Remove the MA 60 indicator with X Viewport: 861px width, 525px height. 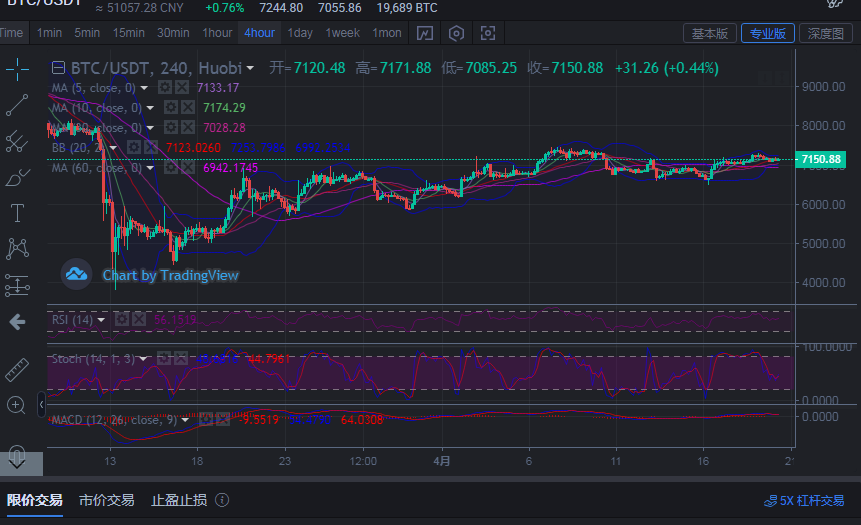[188, 167]
